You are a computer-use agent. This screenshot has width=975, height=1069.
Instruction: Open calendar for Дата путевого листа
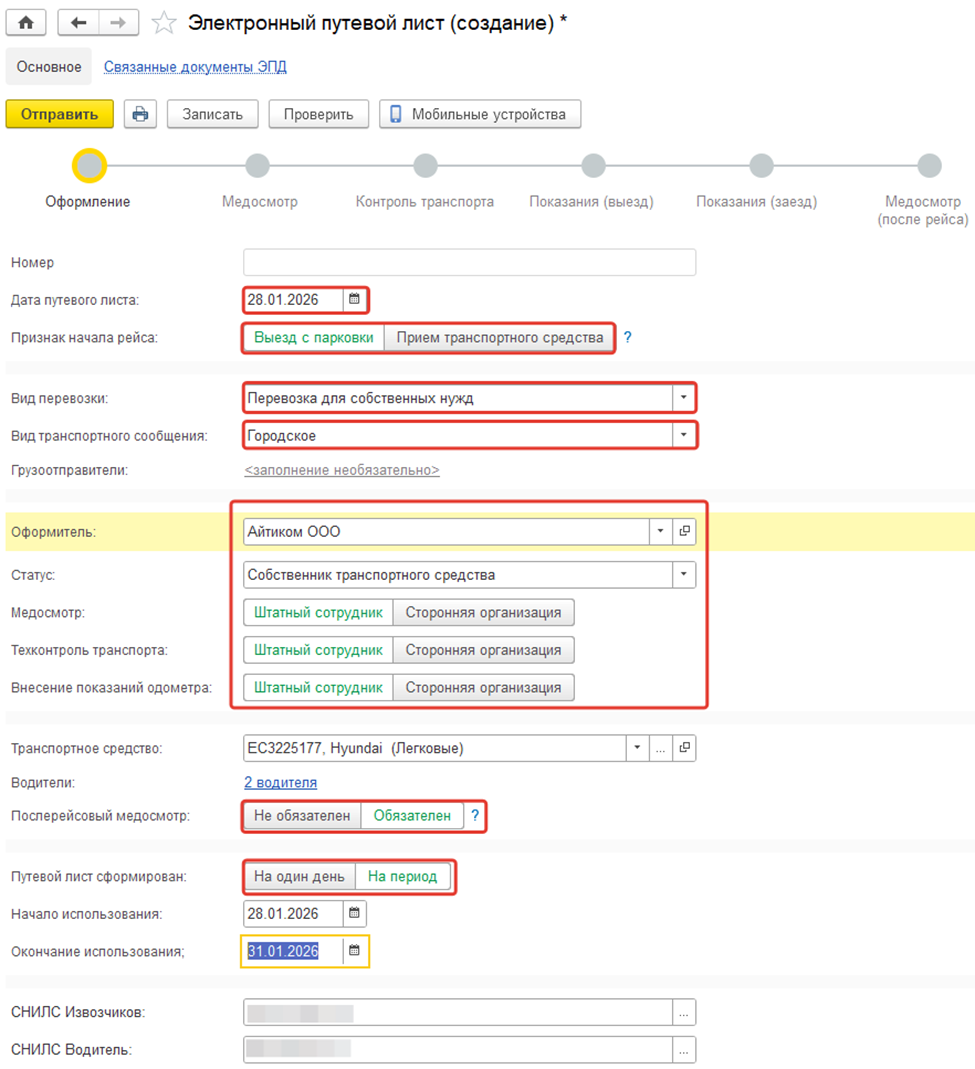click(x=354, y=299)
